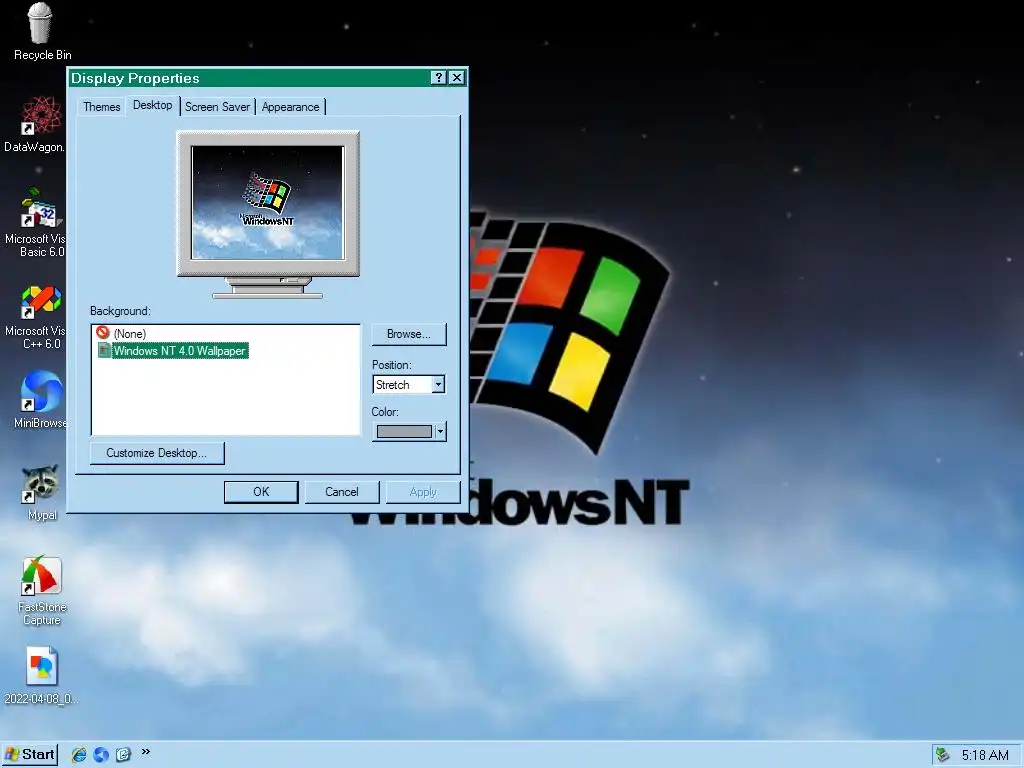This screenshot has width=1024, height=768.
Task: Launch Internet Explorer from quick launch
Action: (79, 754)
